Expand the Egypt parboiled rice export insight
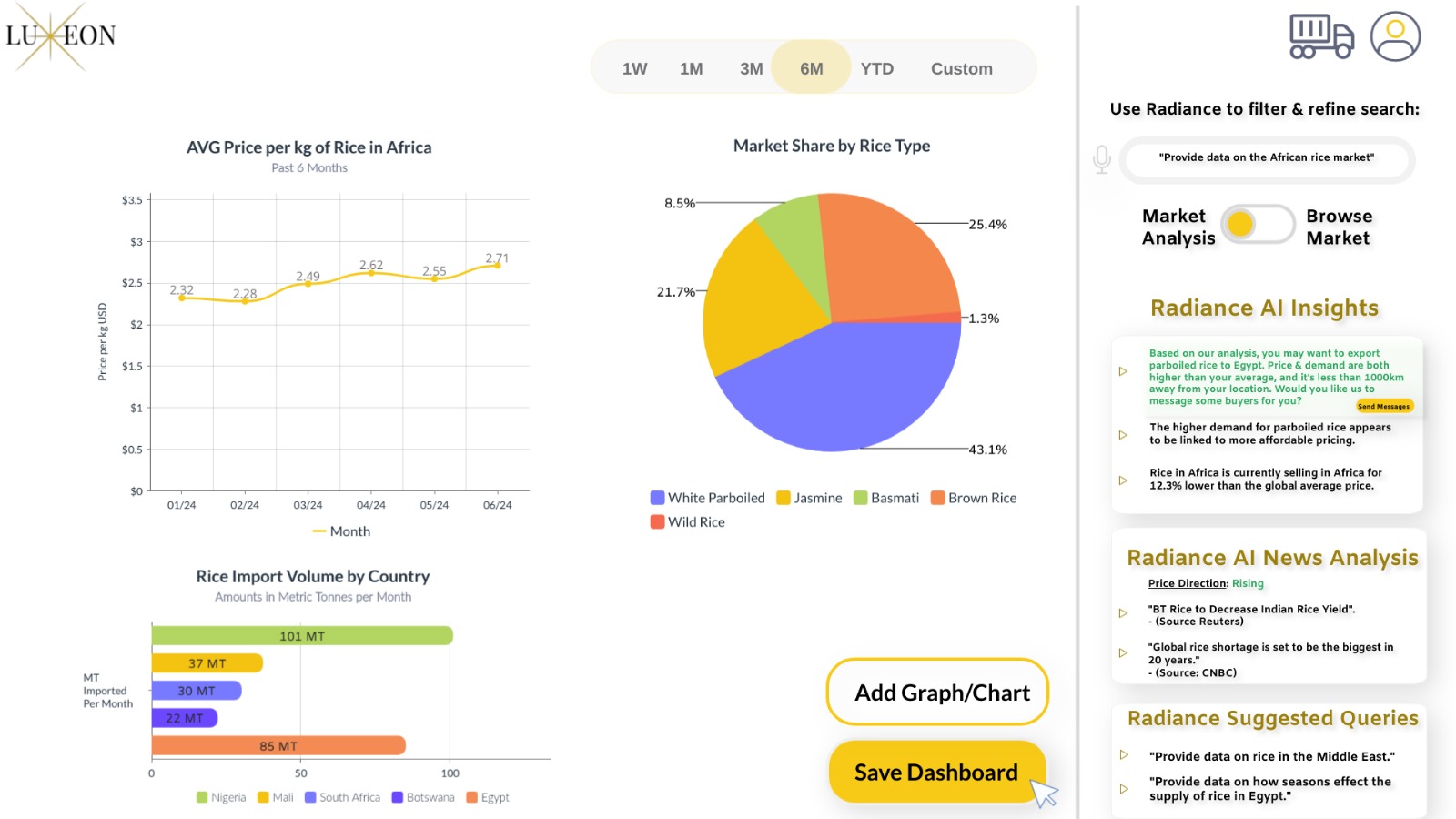Viewport: 1456px width, 819px height. coord(1123,371)
